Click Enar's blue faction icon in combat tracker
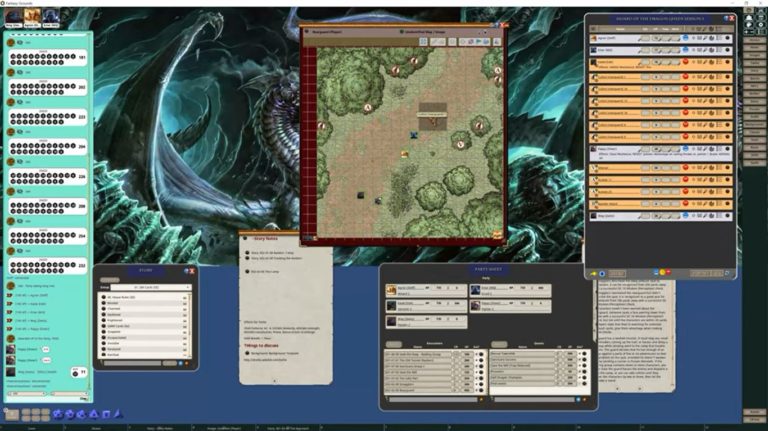 coord(685,50)
